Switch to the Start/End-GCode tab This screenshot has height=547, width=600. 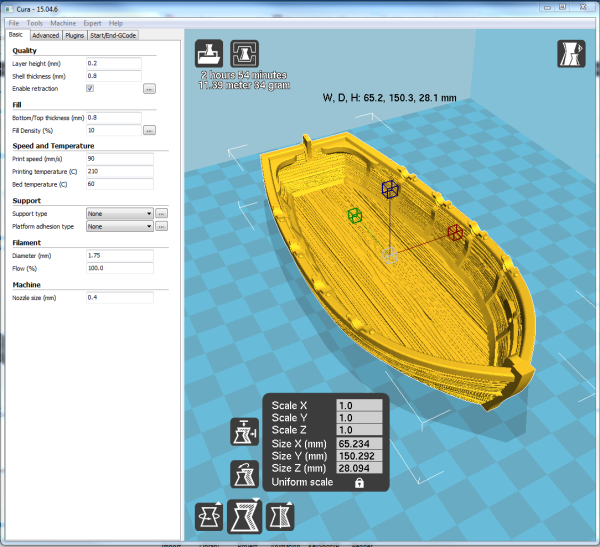point(113,35)
